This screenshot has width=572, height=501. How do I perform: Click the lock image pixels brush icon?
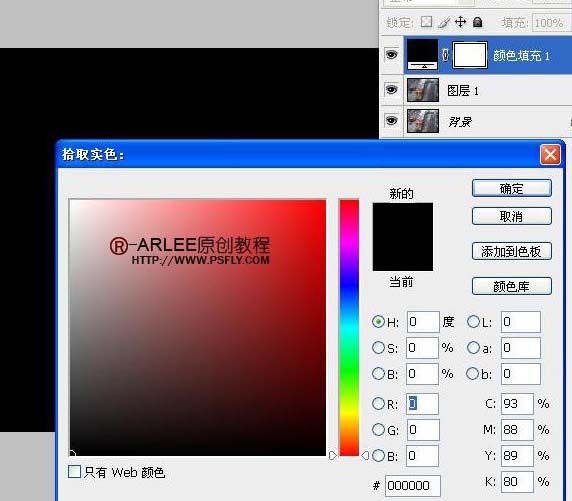click(x=444, y=23)
